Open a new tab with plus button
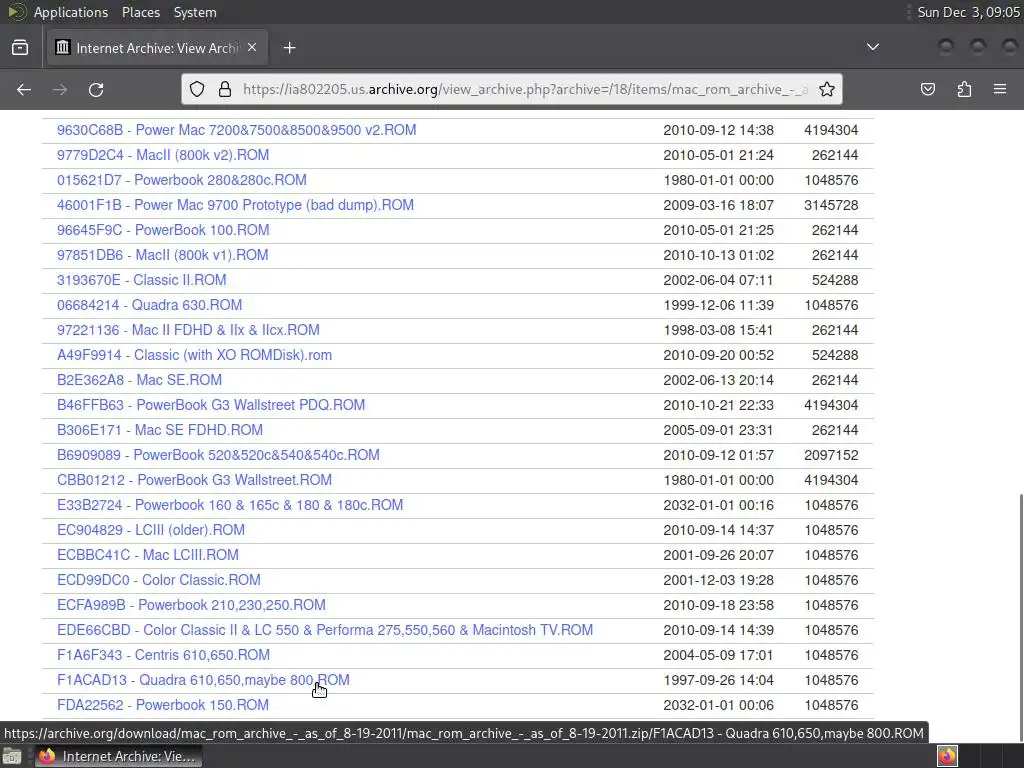 tap(289, 48)
